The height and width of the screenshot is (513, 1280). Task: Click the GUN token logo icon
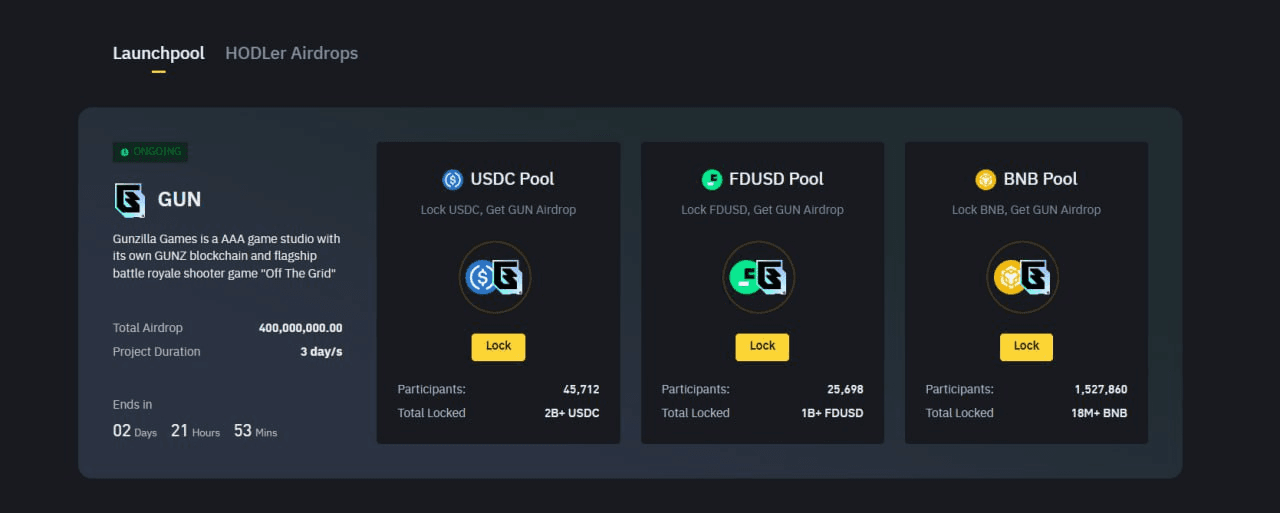(x=130, y=200)
